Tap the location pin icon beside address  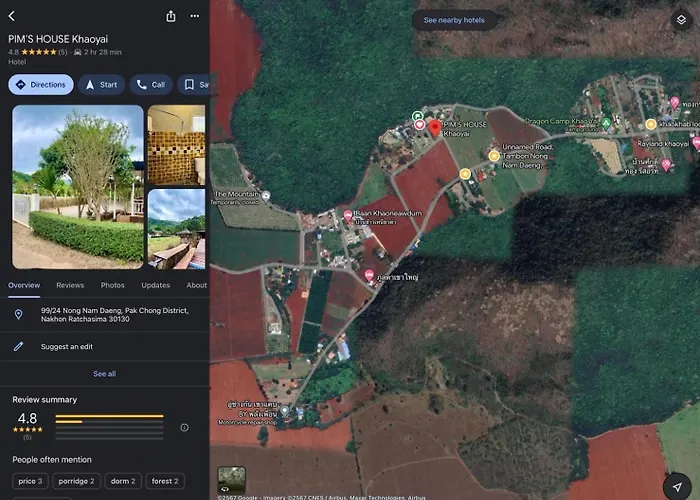18,315
